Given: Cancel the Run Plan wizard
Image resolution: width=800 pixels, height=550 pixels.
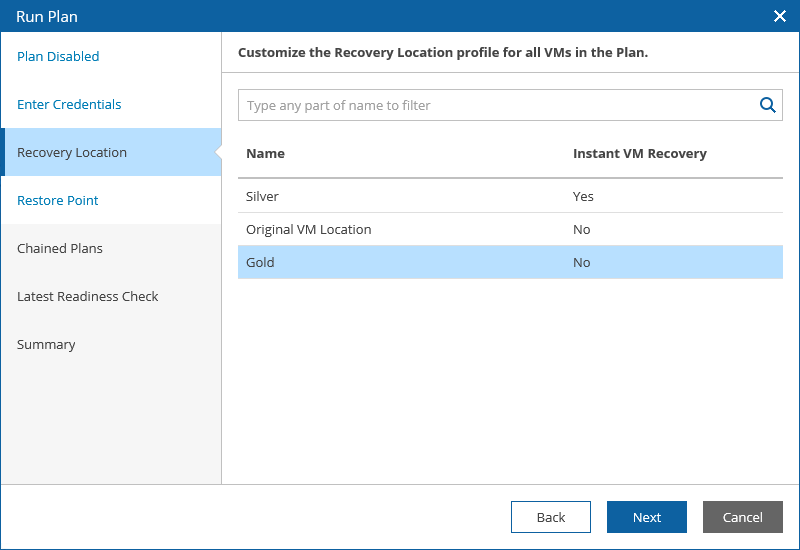Looking at the screenshot, I should 742,517.
